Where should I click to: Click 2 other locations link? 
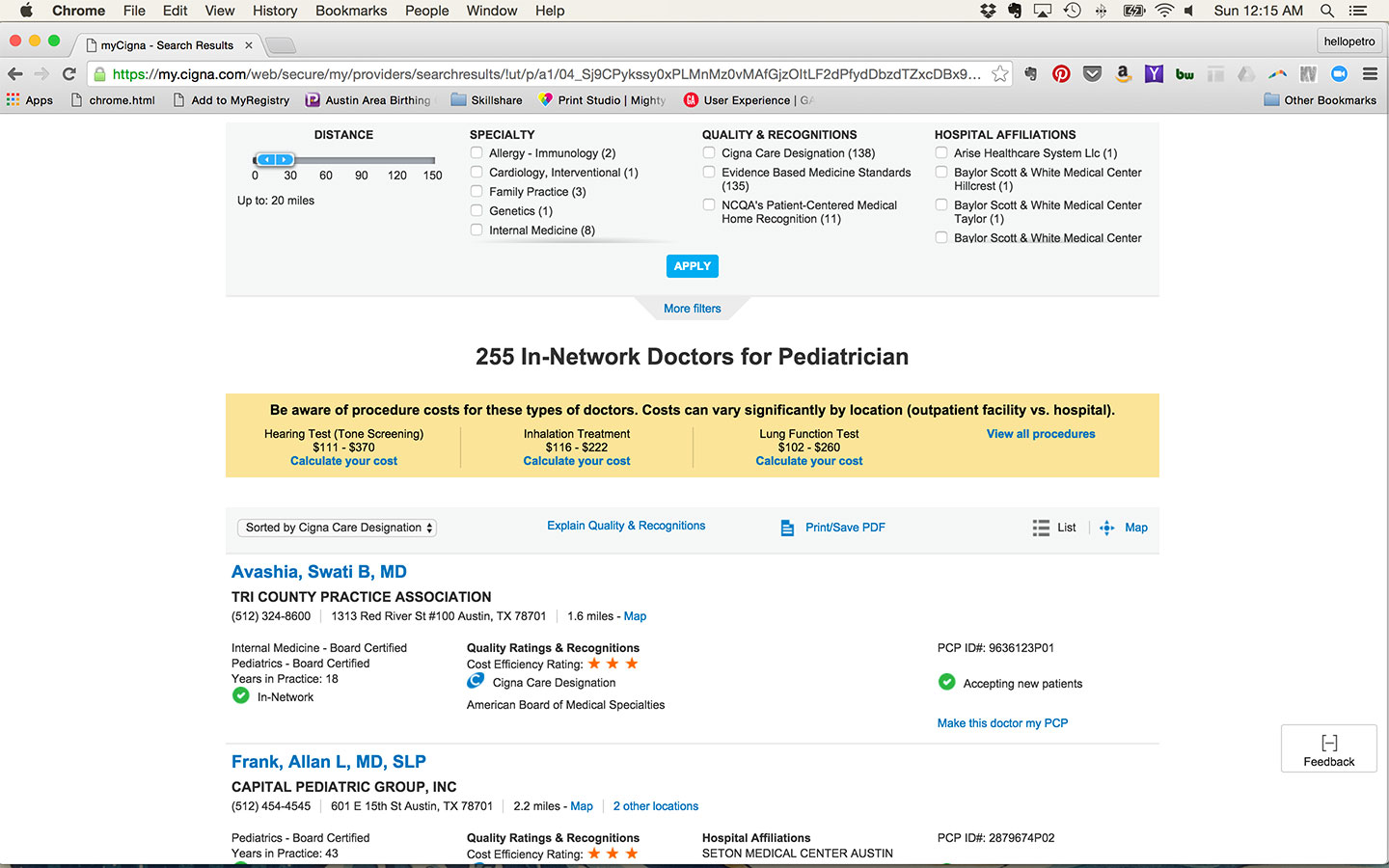(656, 806)
